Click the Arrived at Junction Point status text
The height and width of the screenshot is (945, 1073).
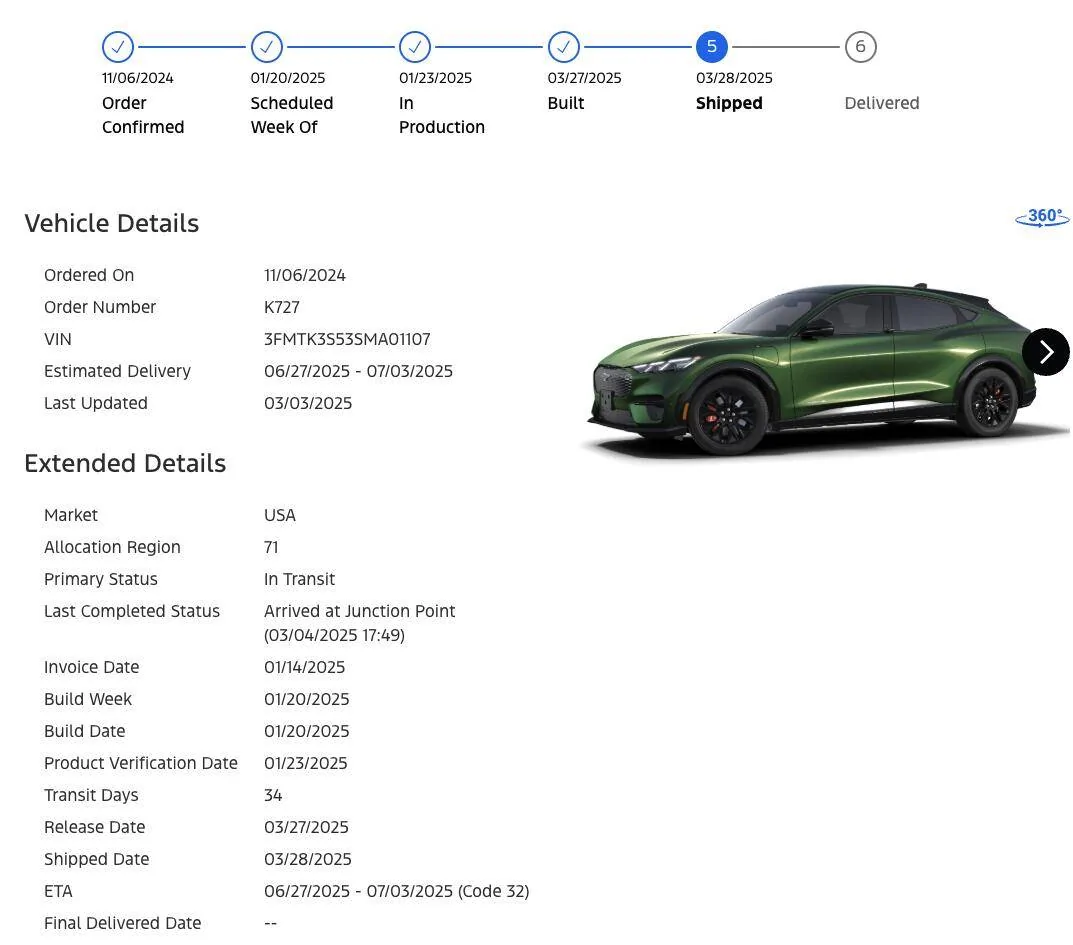click(x=359, y=611)
